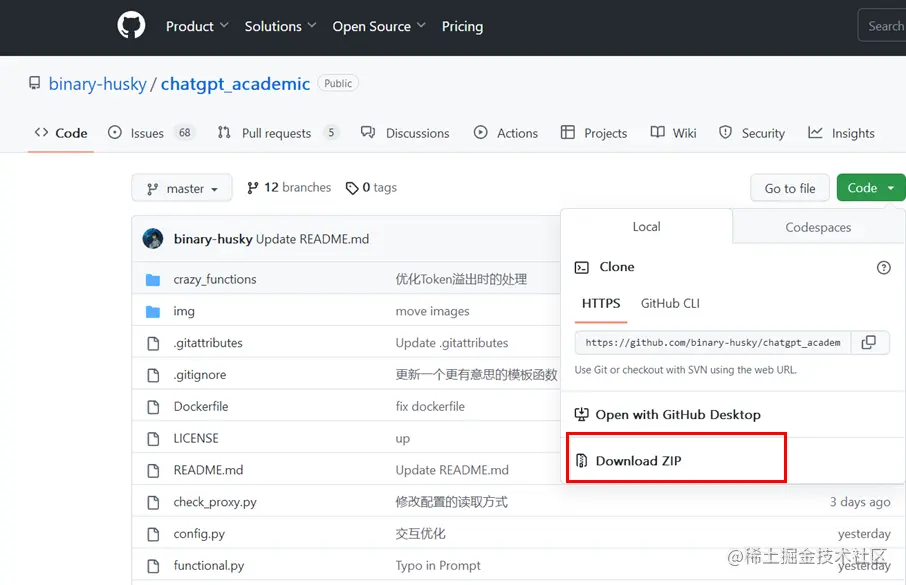Click the branch icon next to 12 branches
The image size is (906, 585).
click(253, 188)
